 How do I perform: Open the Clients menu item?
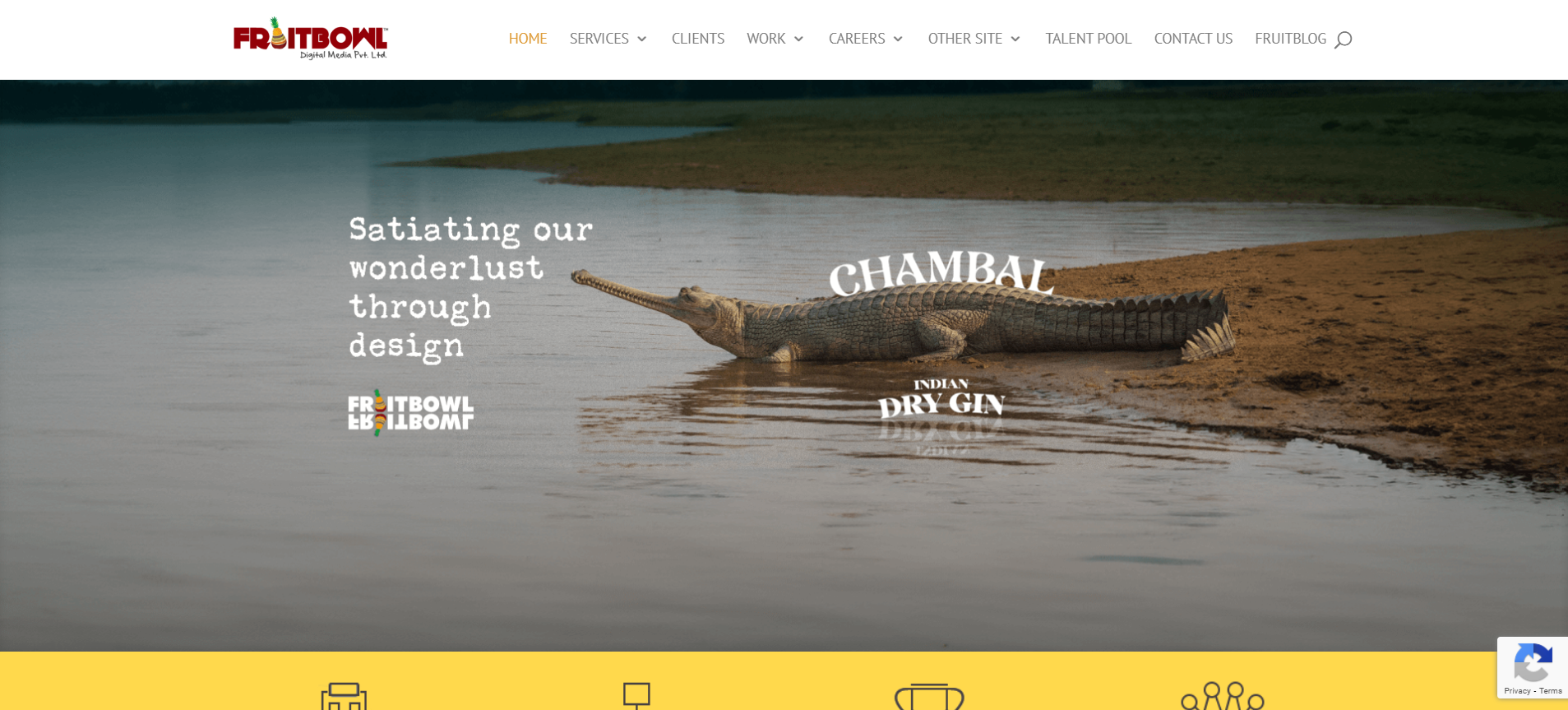pyautogui.click(x=698, y=39)
